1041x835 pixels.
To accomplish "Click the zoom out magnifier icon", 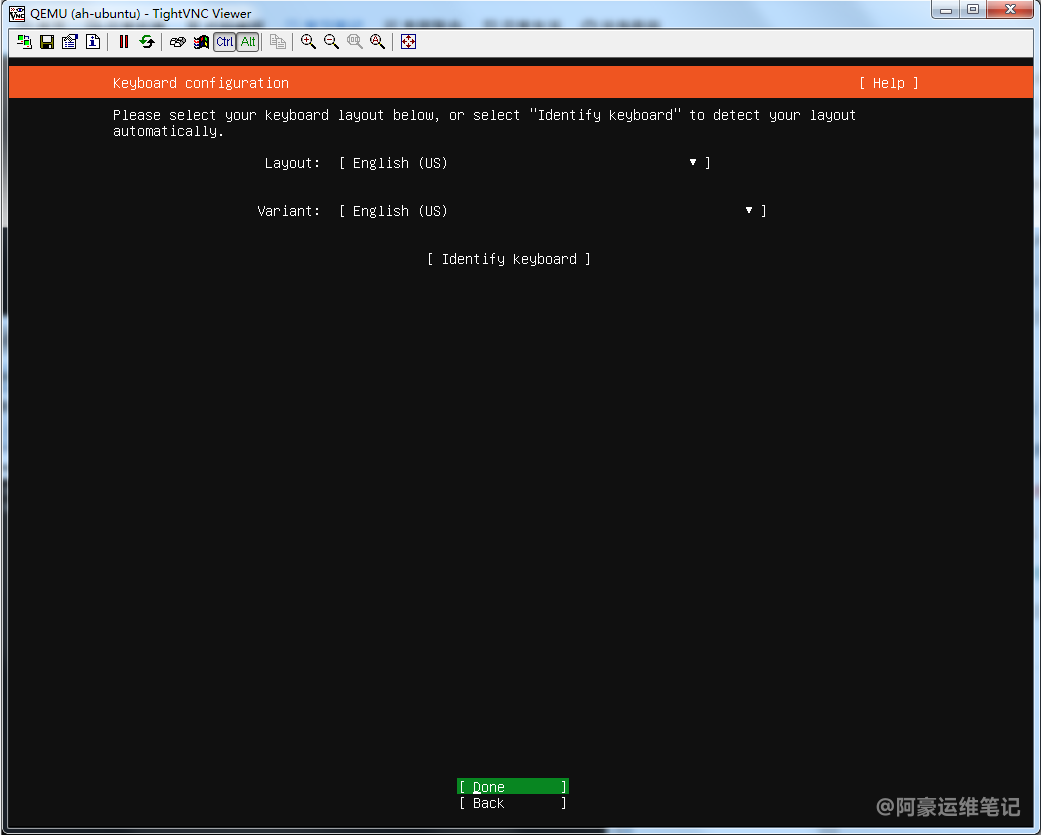I will (x=331, y=42).
